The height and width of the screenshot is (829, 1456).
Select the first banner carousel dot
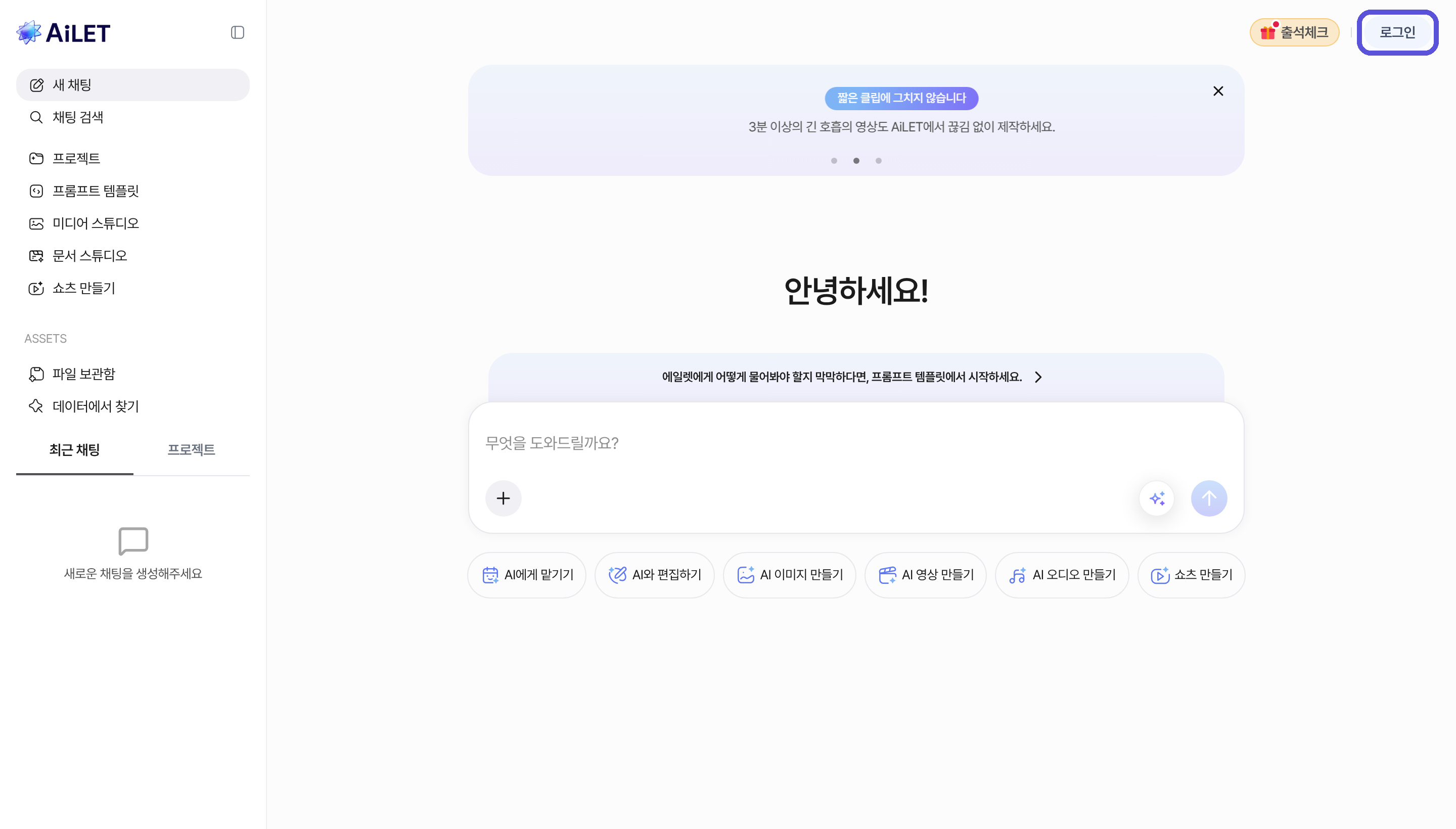(834, 161)
